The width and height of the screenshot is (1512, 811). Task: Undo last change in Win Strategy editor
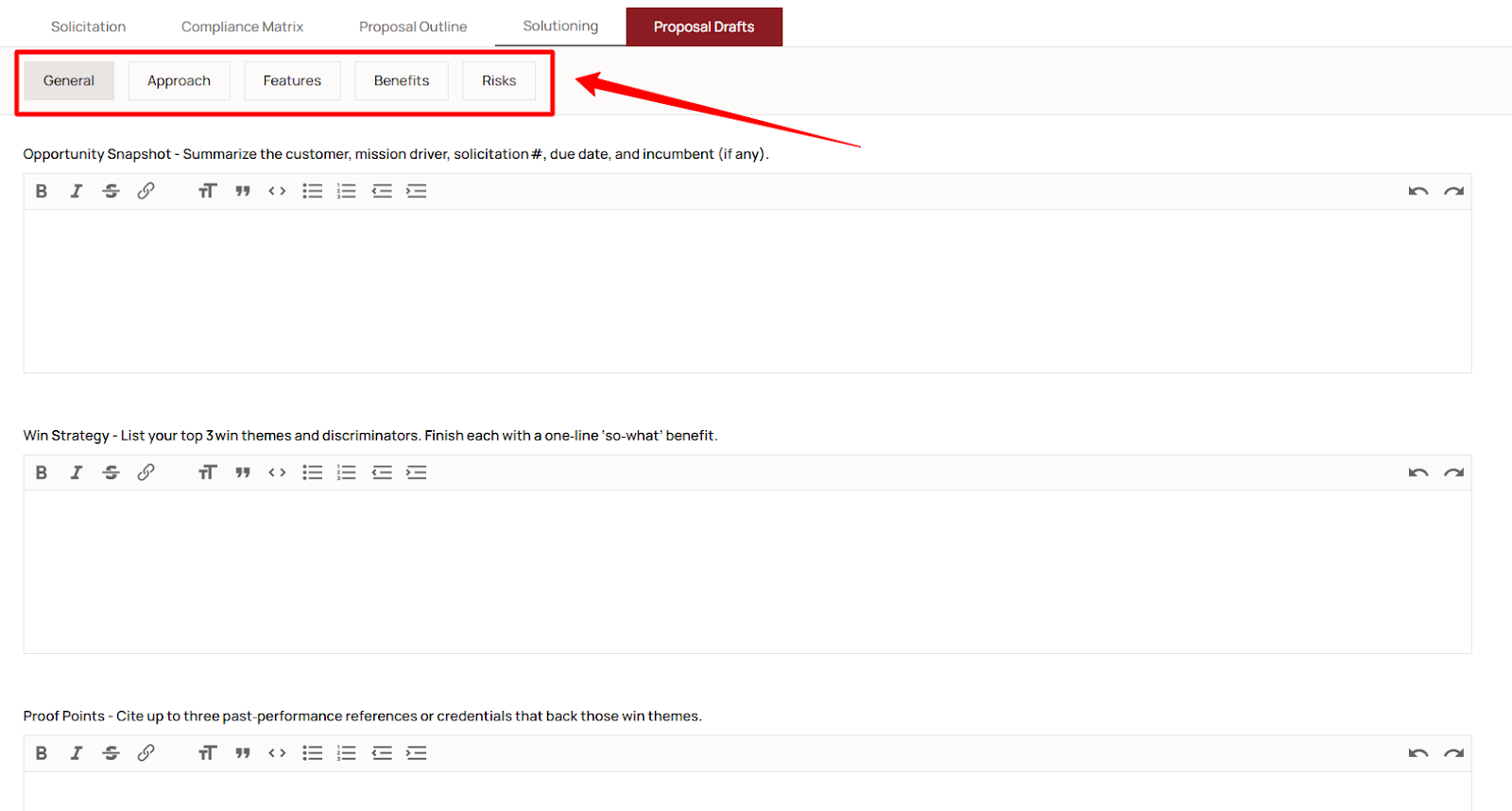pos(1418,473)
